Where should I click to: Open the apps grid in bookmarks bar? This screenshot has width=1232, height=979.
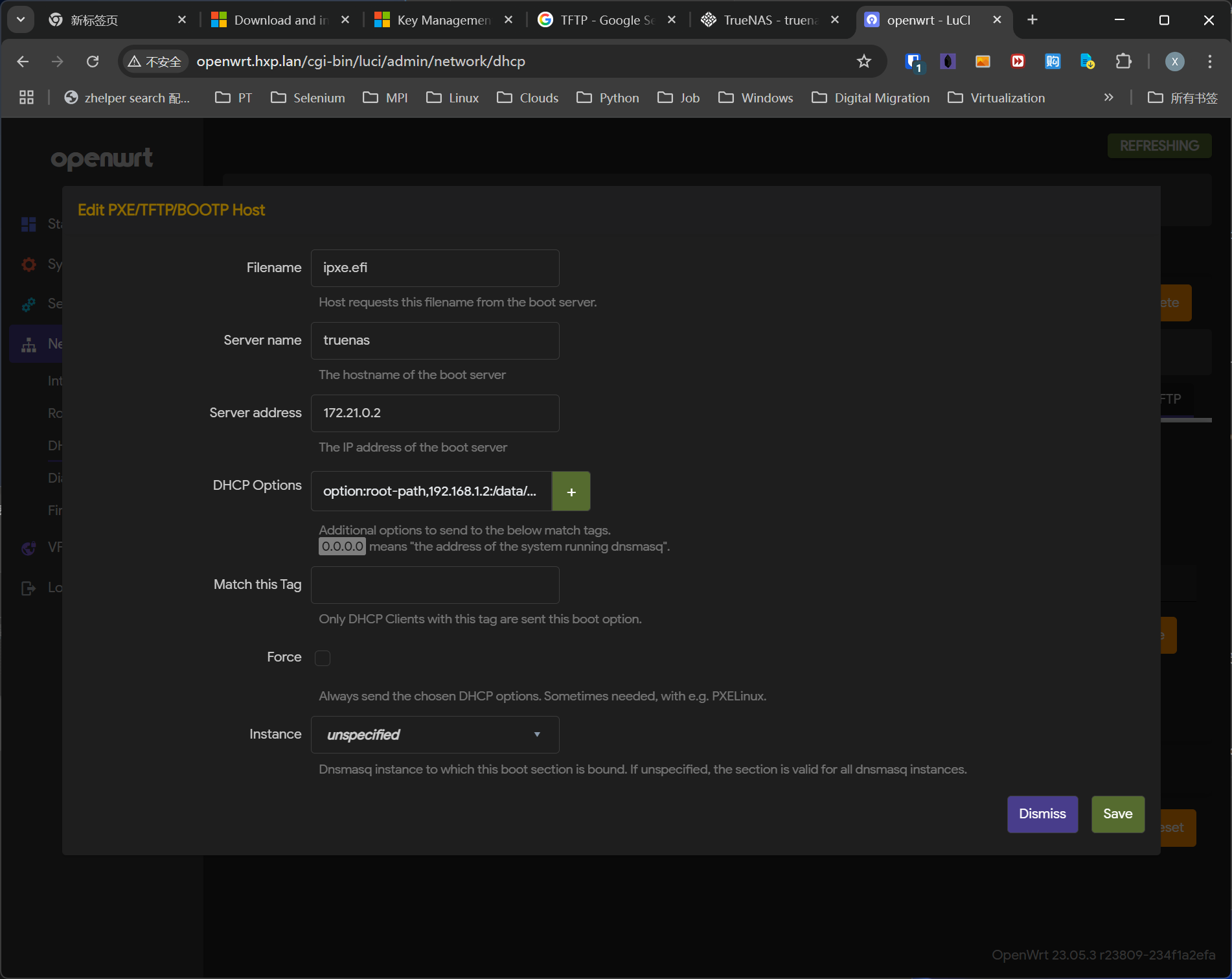(27, 98)
